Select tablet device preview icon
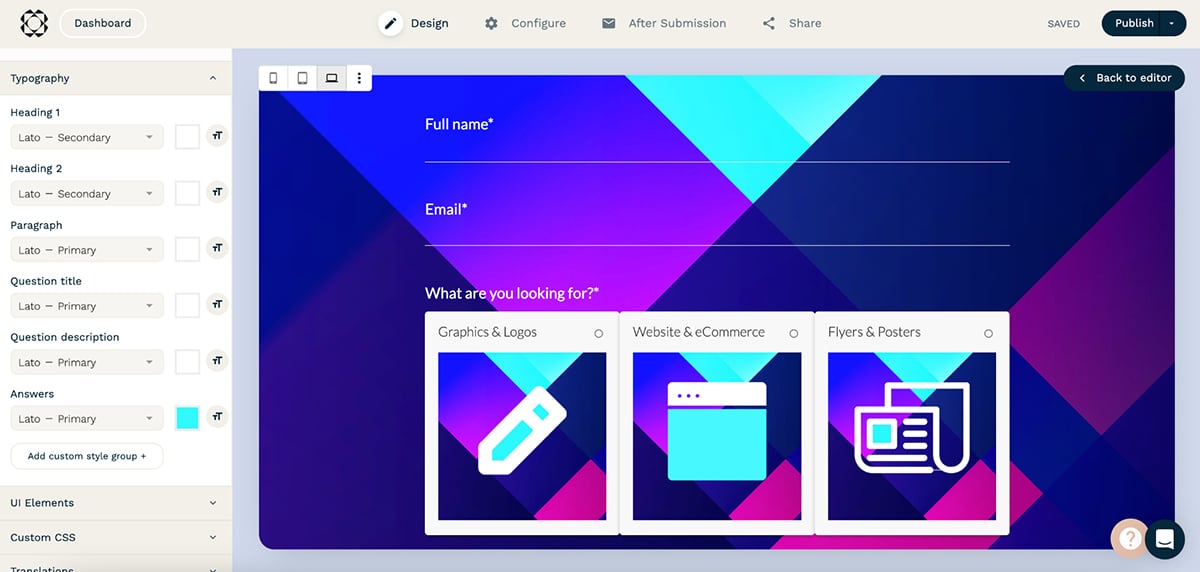The image size is (1200, 572). (x=303, y=78)
